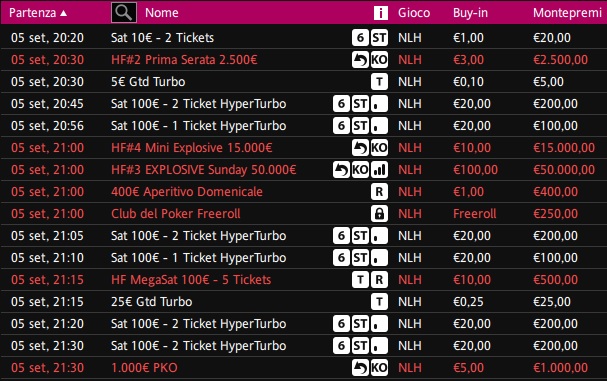Screen dimensions: 607x381
Task: Sort list by Gioco column header
Action: 414,13
